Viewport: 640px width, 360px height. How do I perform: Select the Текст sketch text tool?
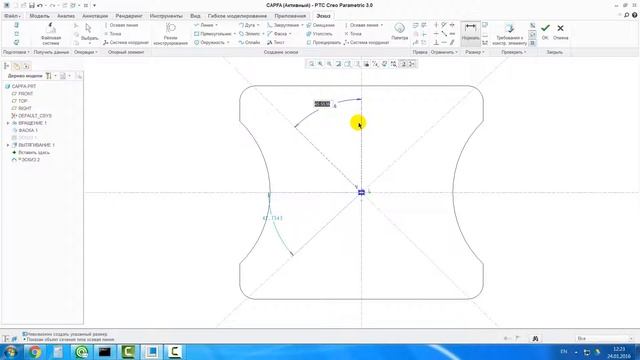[276, 42]
